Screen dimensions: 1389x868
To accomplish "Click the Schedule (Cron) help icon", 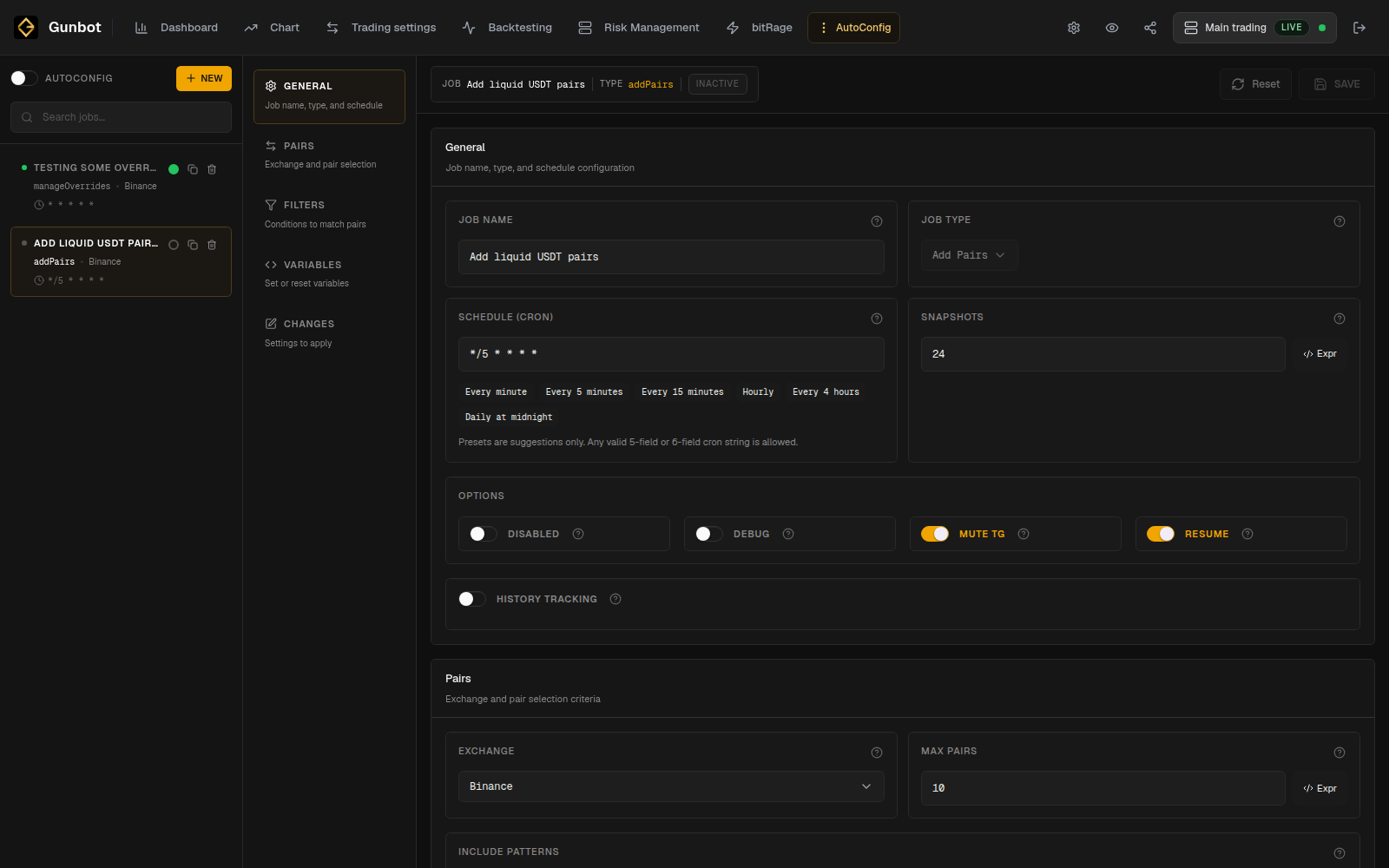I will (877, 319).
